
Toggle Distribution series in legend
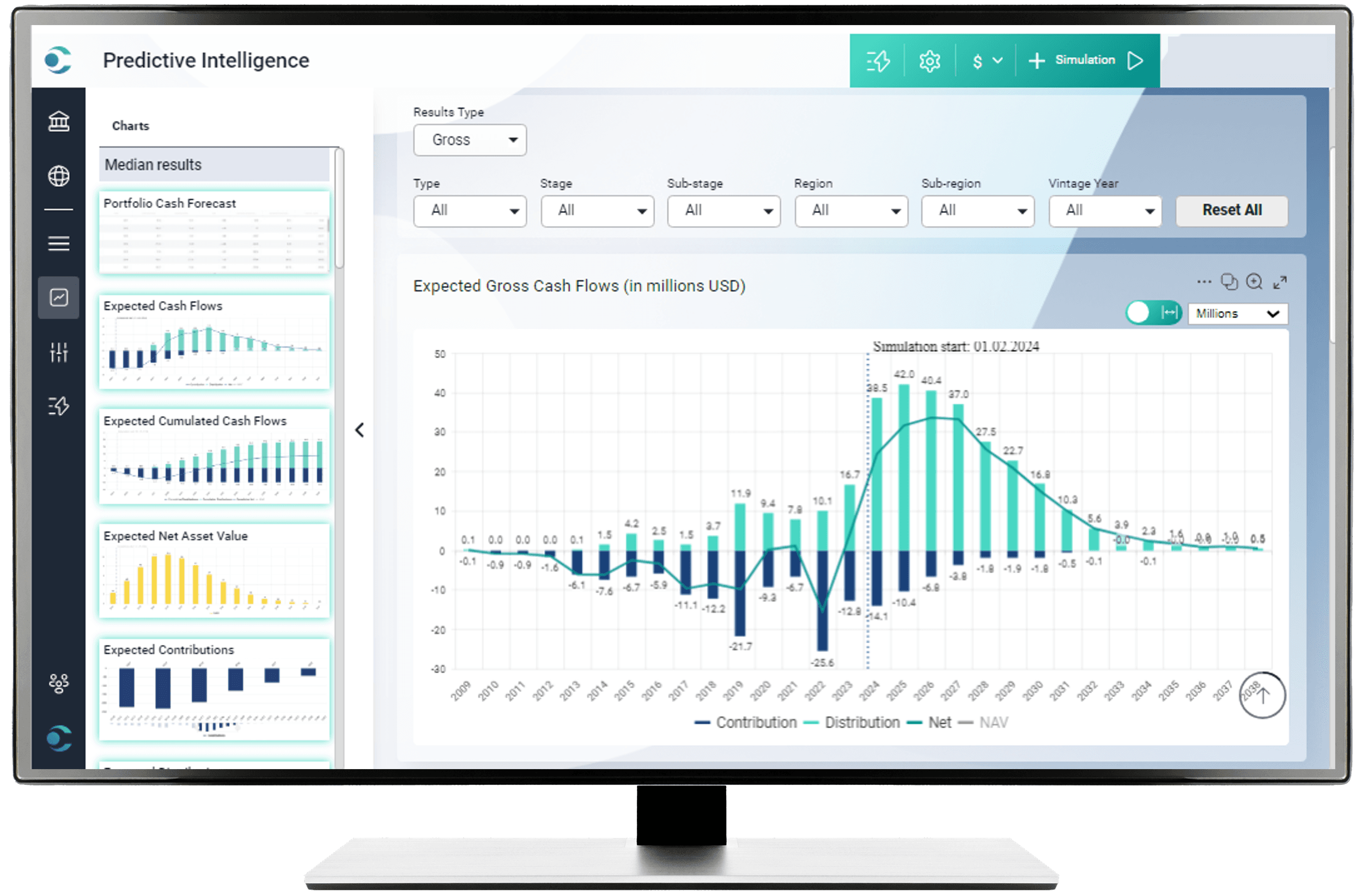pyautogui.click(x=852, y=722)
